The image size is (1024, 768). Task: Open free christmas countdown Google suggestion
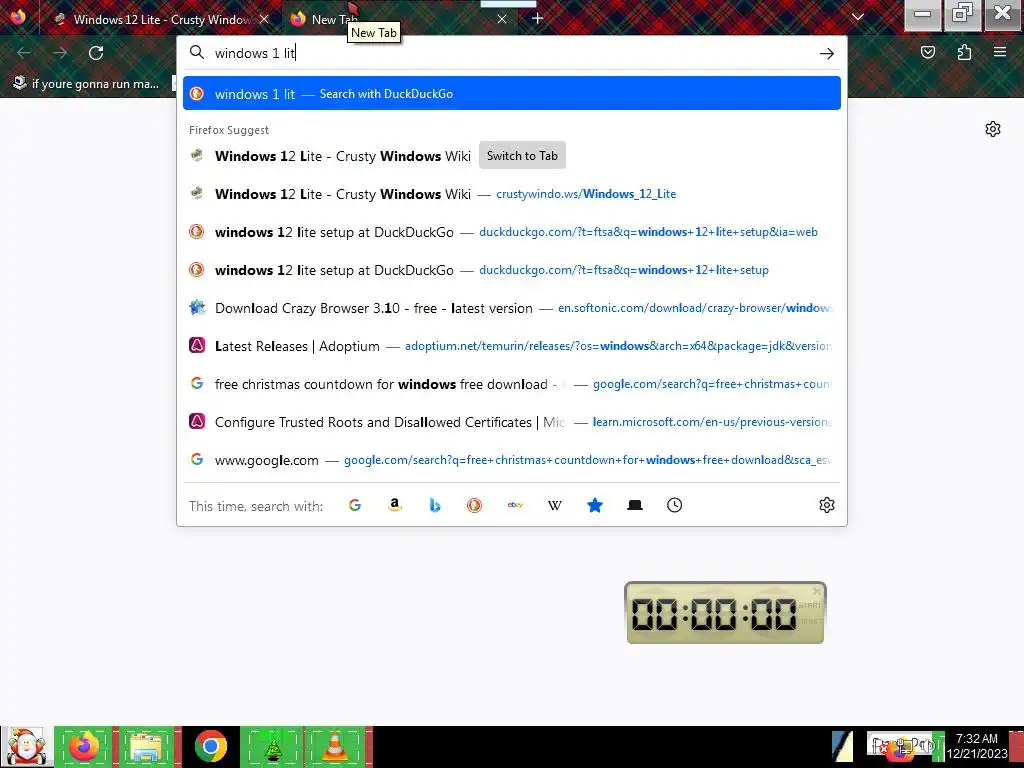click(512, 384)
